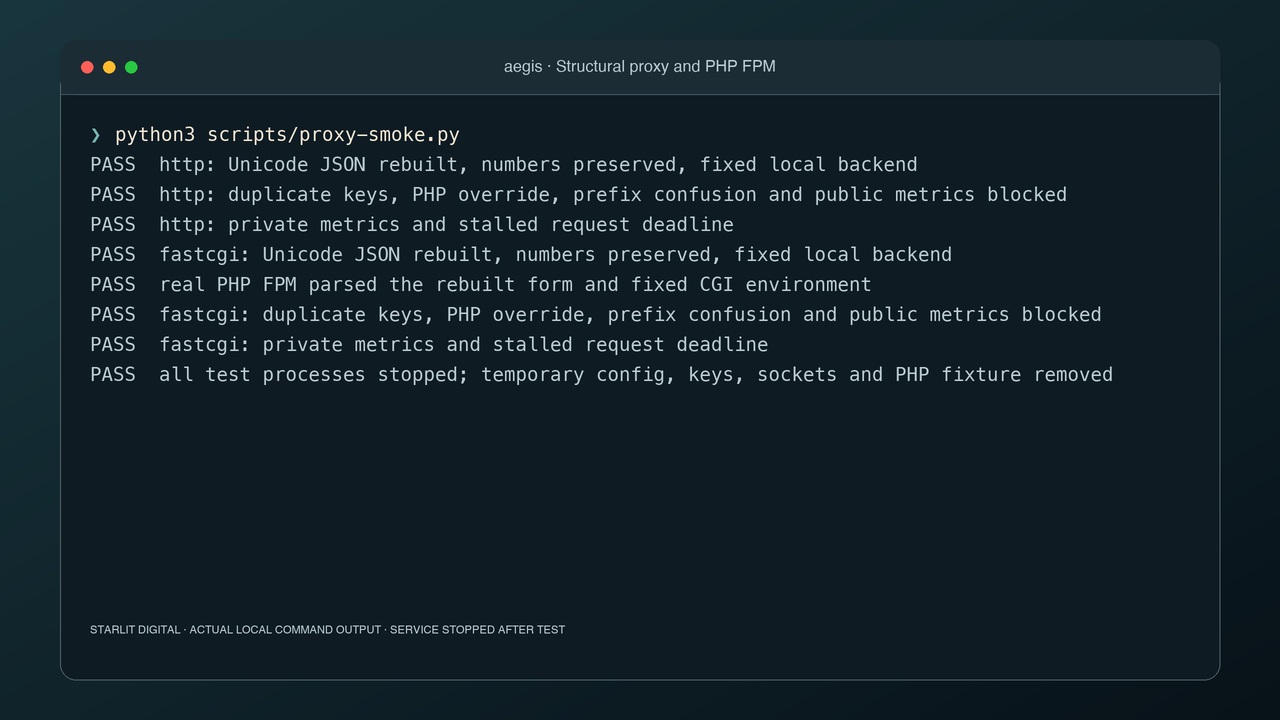Click the line "http: private metrics and stalled request deadline"
1280x720 pixels.
coord(412,225)
